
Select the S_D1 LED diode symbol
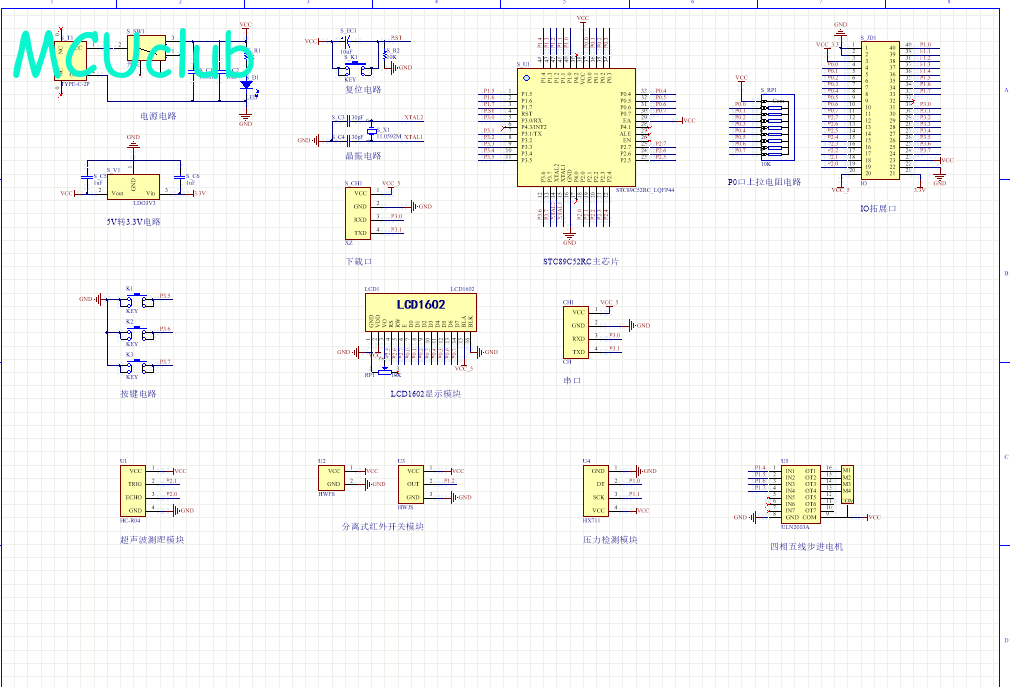[246, 85]
